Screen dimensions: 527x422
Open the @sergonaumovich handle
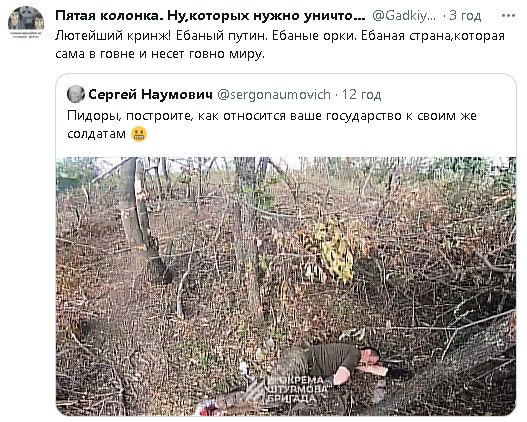coord(274,95)
